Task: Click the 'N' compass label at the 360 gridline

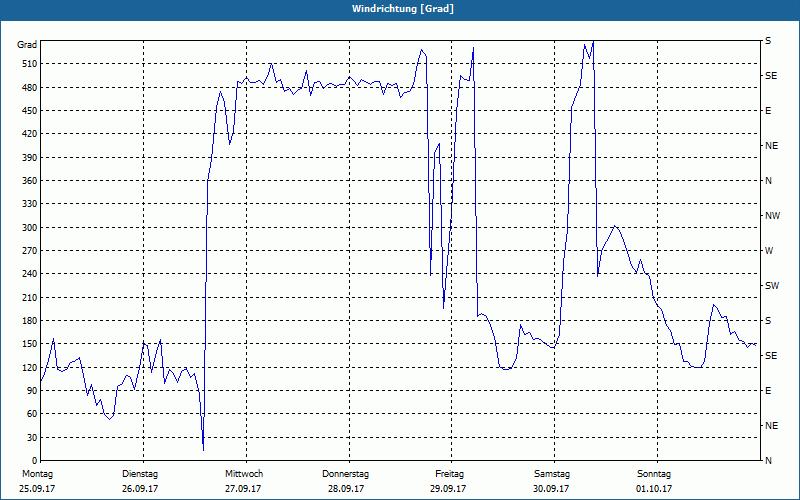Action: click(x=768, y=181)
